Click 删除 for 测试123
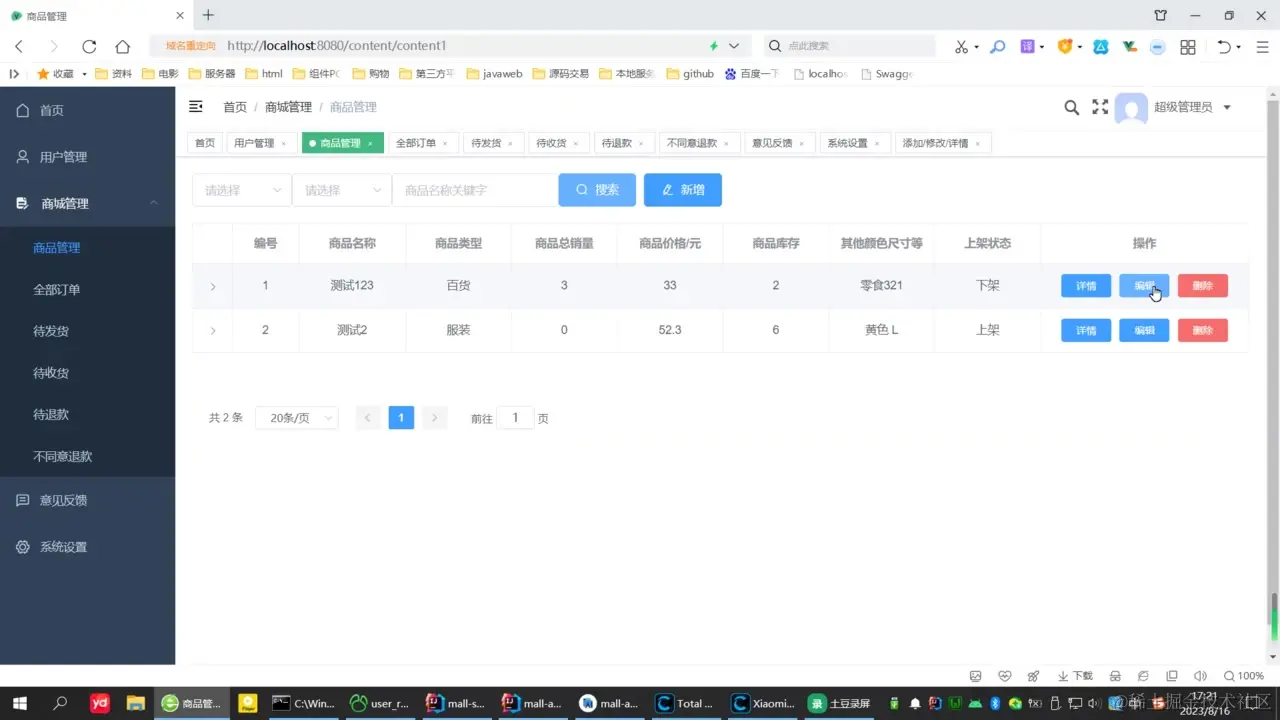This screenshot has width=1280, height=720. [1203, 286]
